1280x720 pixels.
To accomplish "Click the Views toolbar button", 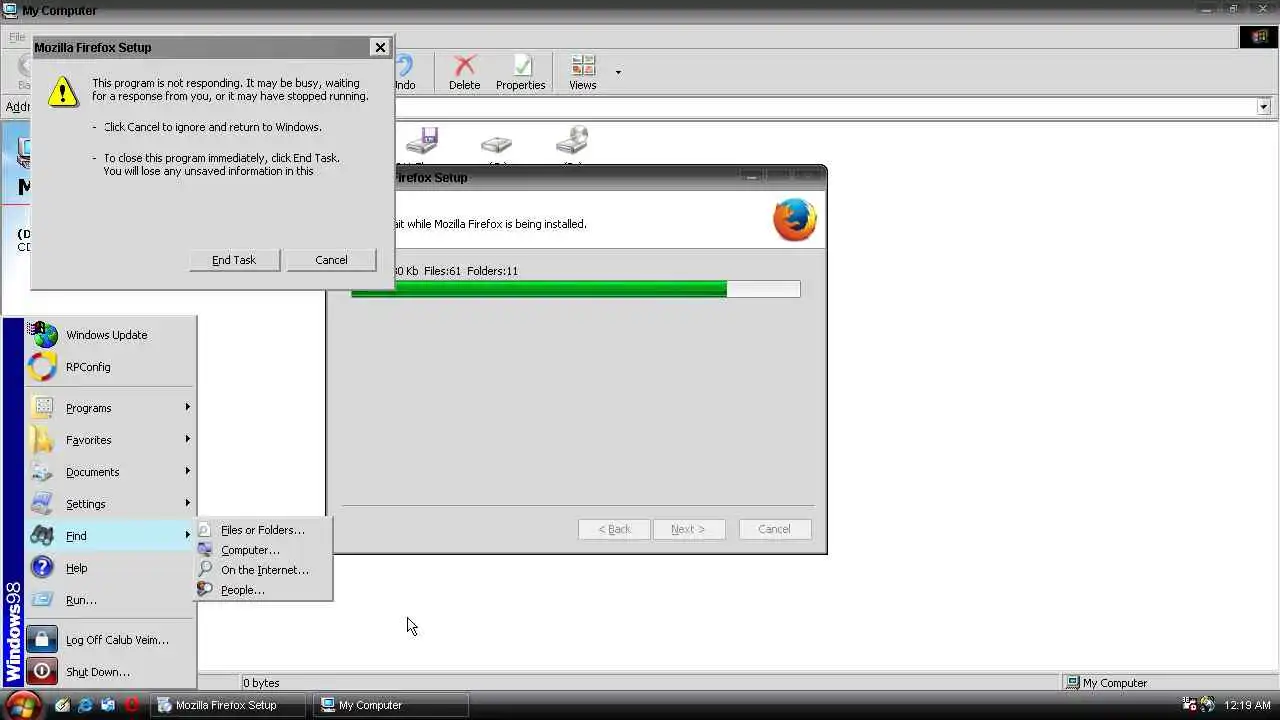I will coord(583,73).
